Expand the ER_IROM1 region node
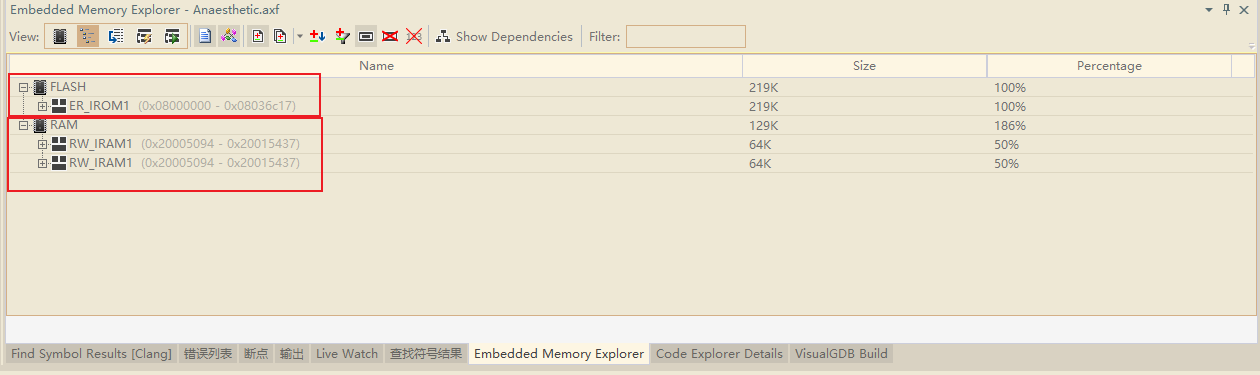Screen dimensions: 1260x375 (43, 106)
